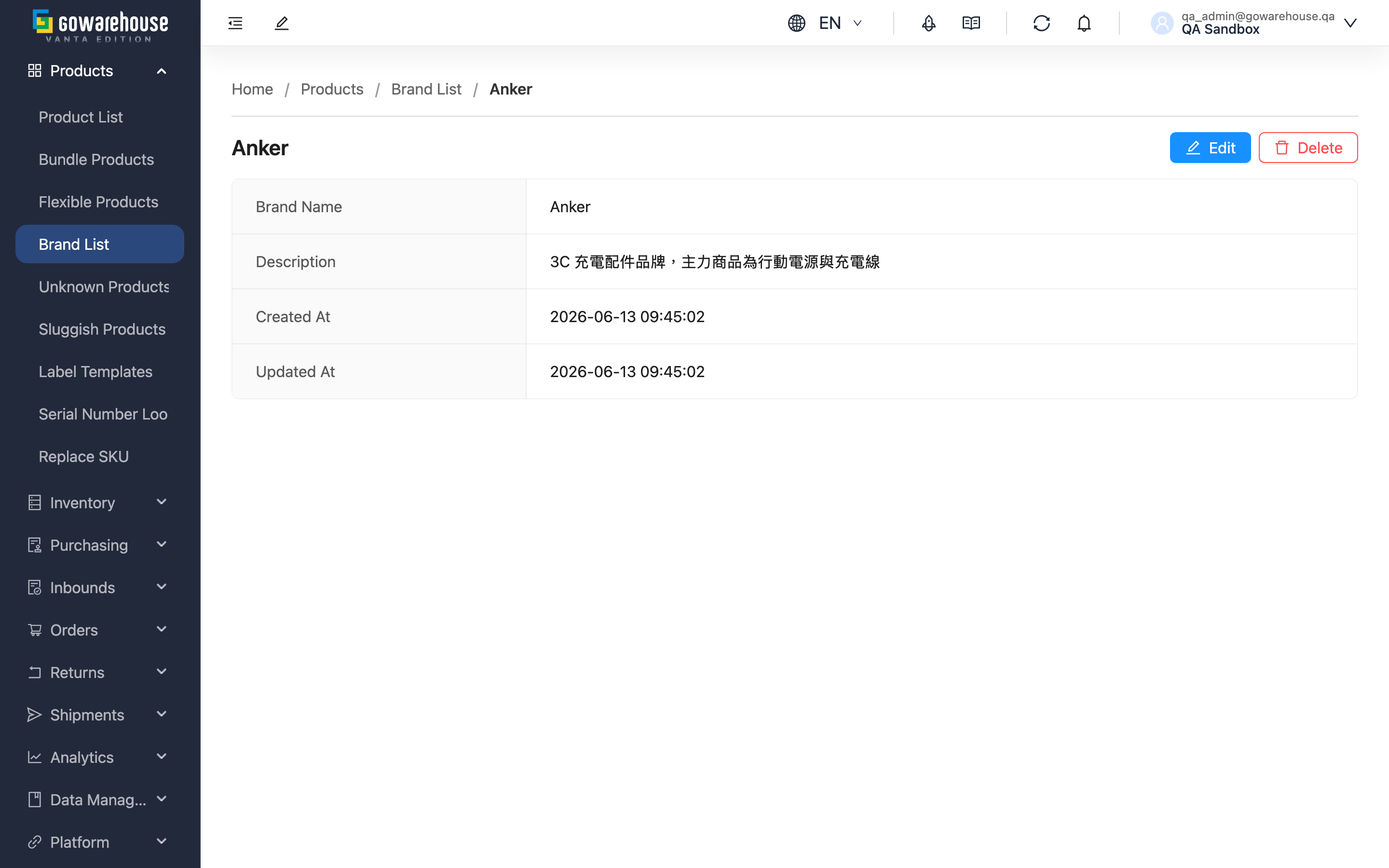Open the rocket announcements icon
The image size is (1389, 868).
tap(929, 23)
